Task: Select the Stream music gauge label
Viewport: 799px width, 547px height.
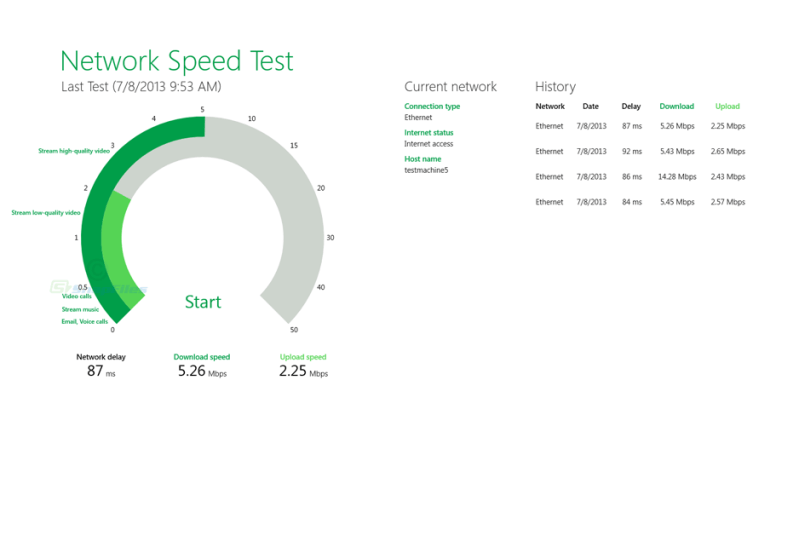Action: point(81,309)
